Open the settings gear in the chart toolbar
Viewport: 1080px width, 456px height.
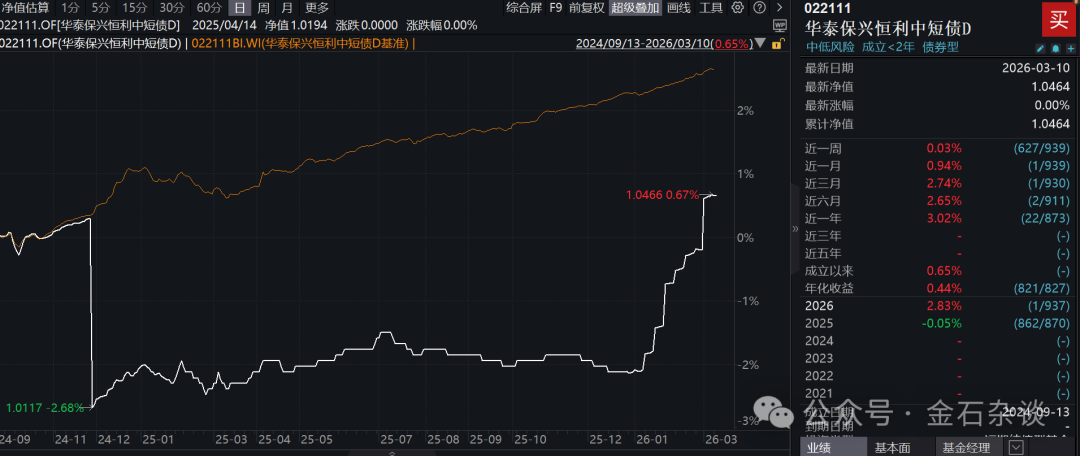tap(738, 8)
